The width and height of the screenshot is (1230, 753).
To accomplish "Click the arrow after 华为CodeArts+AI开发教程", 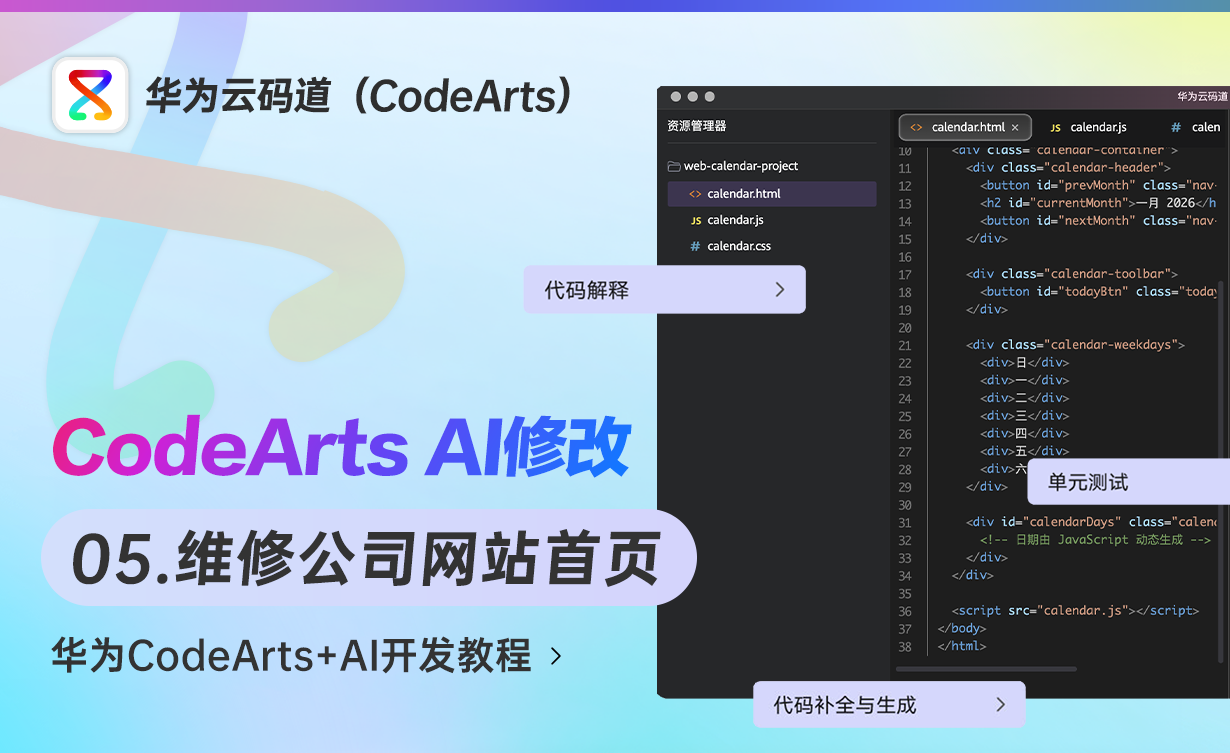I will pos(556,657).
